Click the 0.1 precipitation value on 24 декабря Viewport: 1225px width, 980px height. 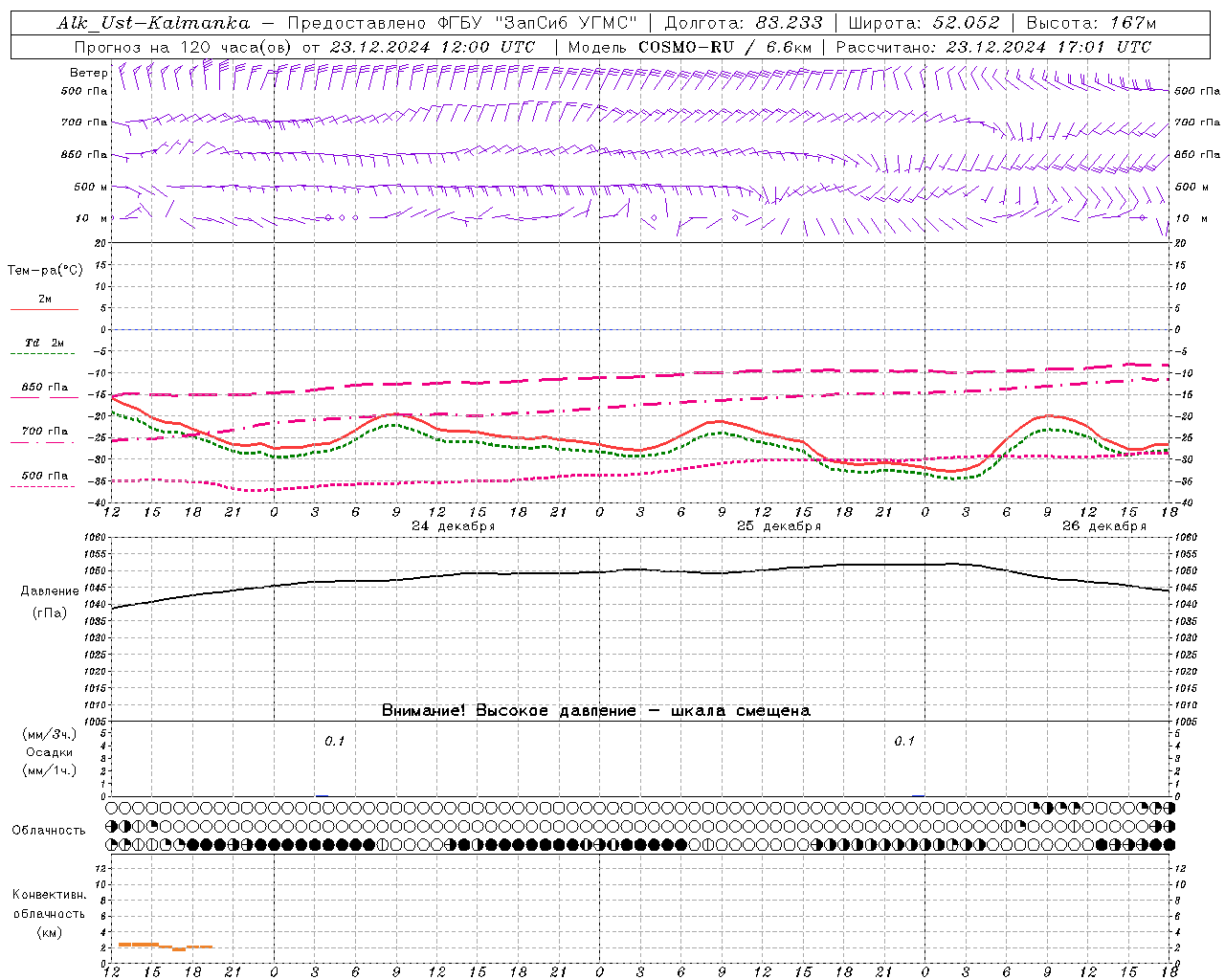[334, 741]
